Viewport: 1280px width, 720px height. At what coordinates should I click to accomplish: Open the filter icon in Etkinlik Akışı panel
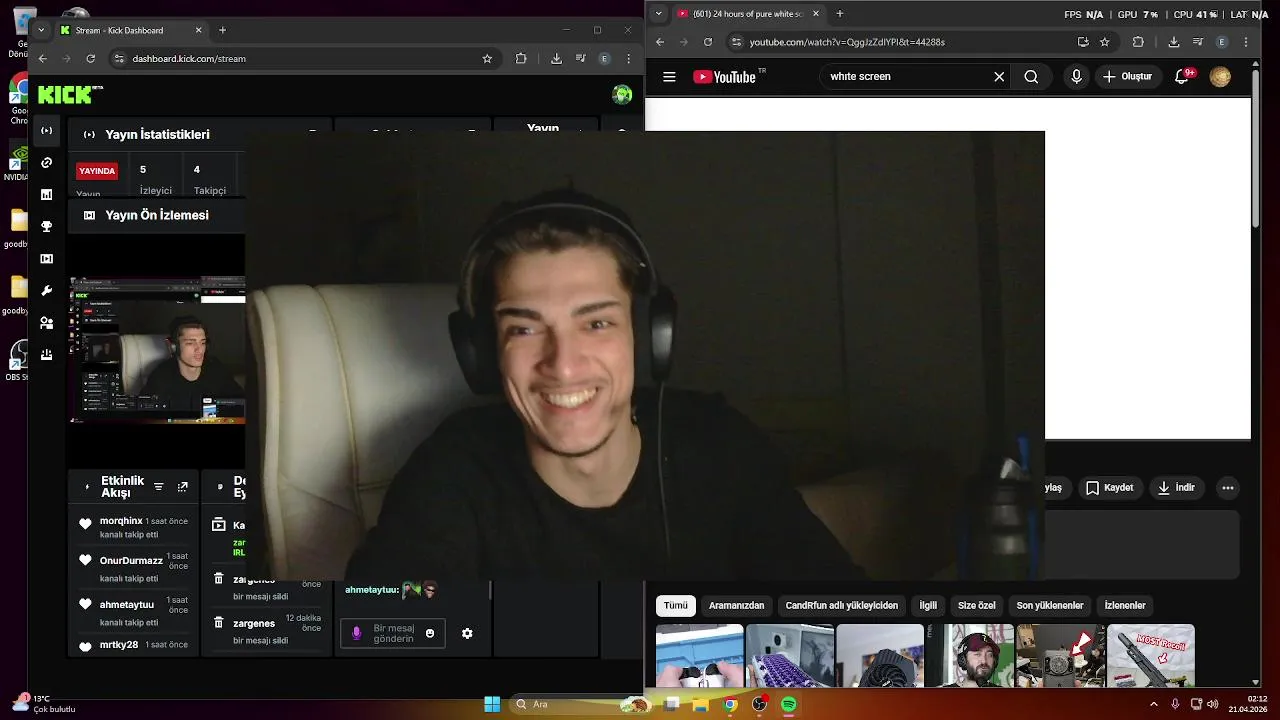158,487
